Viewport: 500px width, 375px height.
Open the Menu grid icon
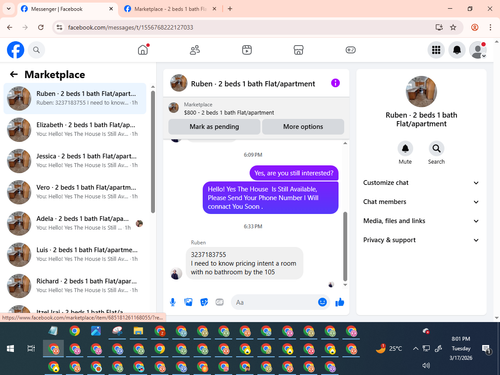[436, 50]
